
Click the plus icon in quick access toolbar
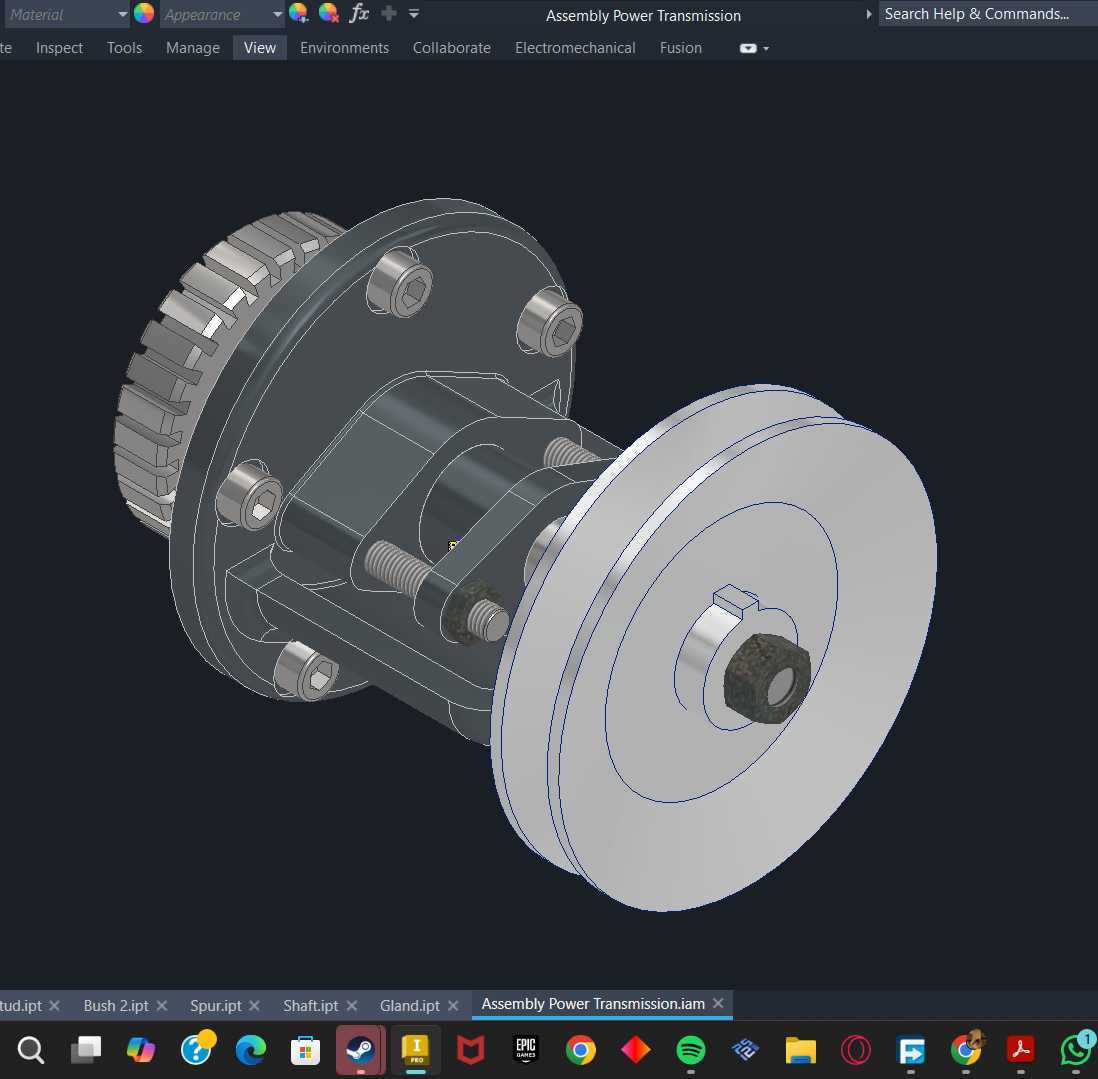389,13
